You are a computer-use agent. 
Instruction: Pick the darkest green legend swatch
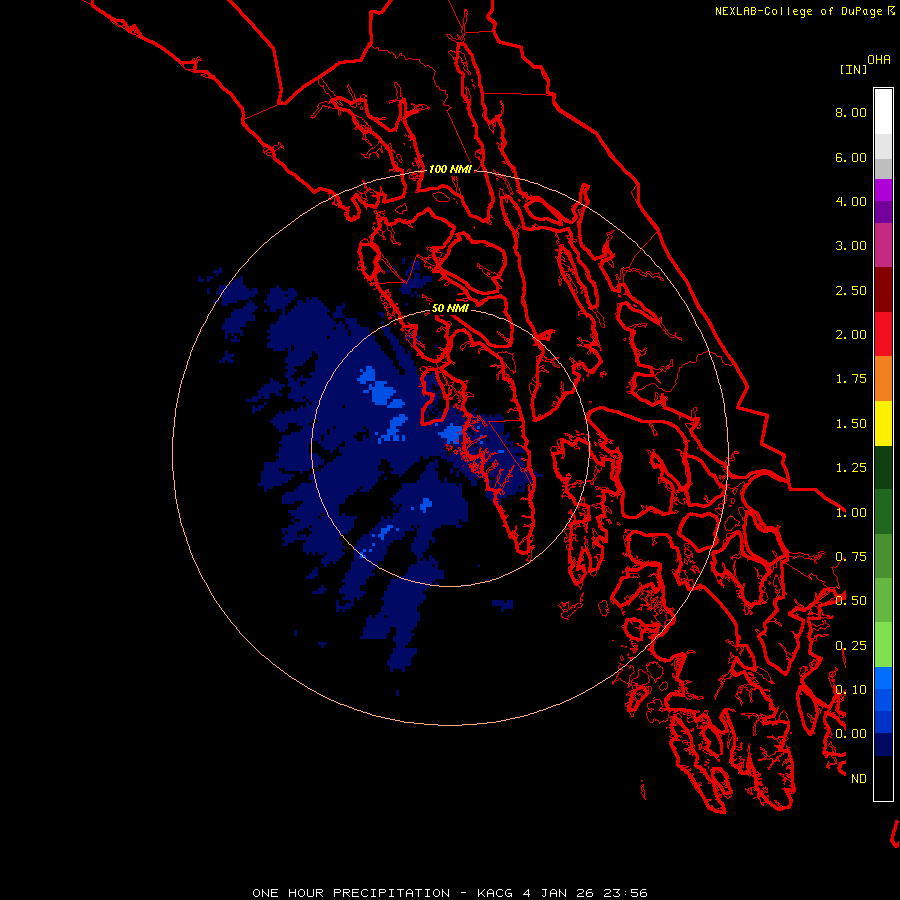883,467
